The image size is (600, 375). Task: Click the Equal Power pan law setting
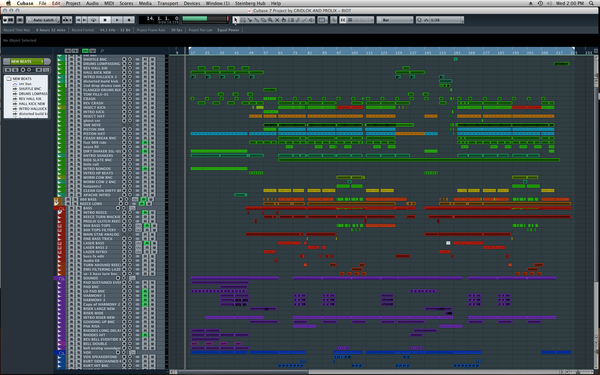point(228,30)
